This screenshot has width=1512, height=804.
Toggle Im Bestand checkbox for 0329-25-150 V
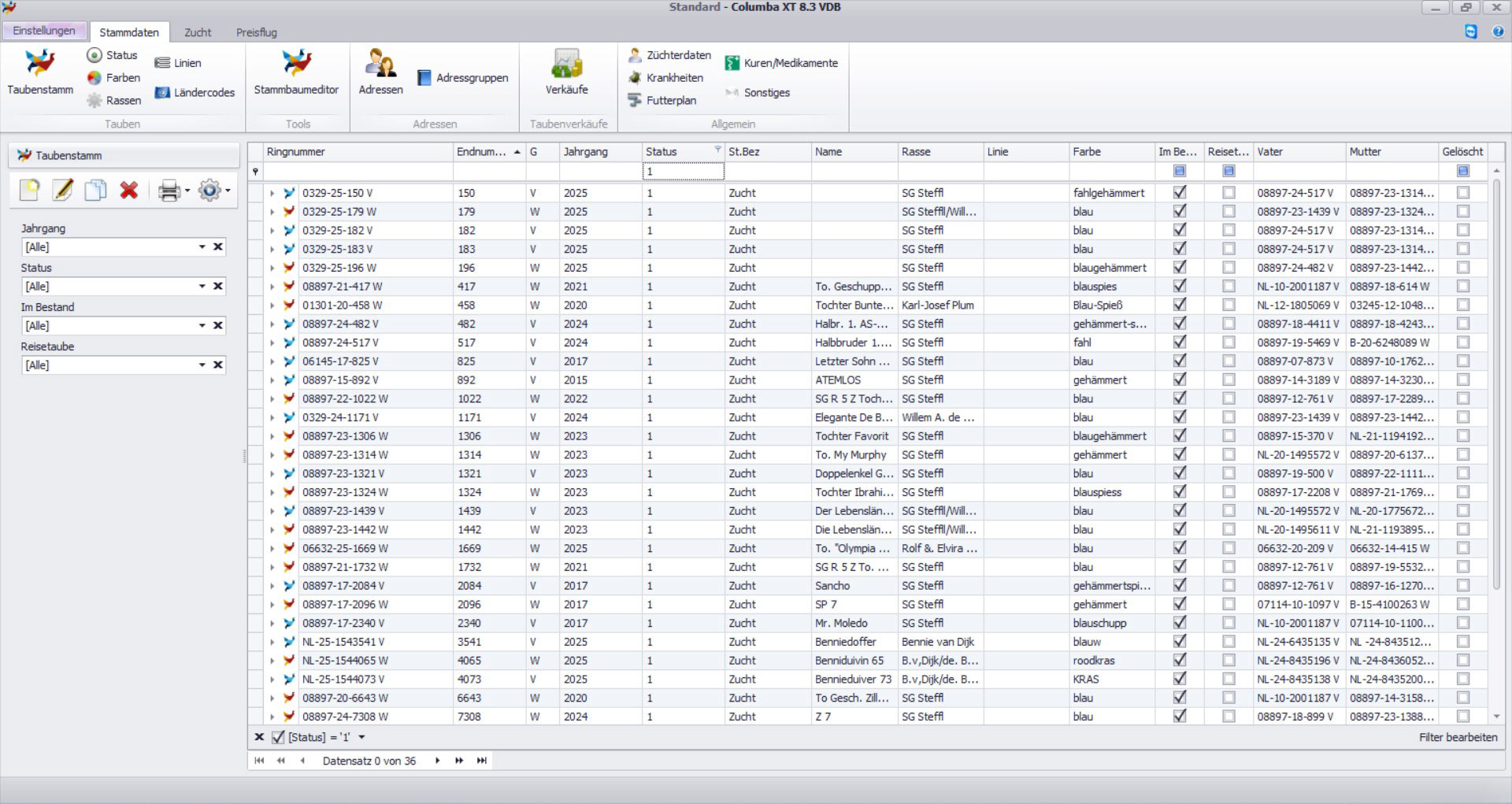click(1180, 192)
